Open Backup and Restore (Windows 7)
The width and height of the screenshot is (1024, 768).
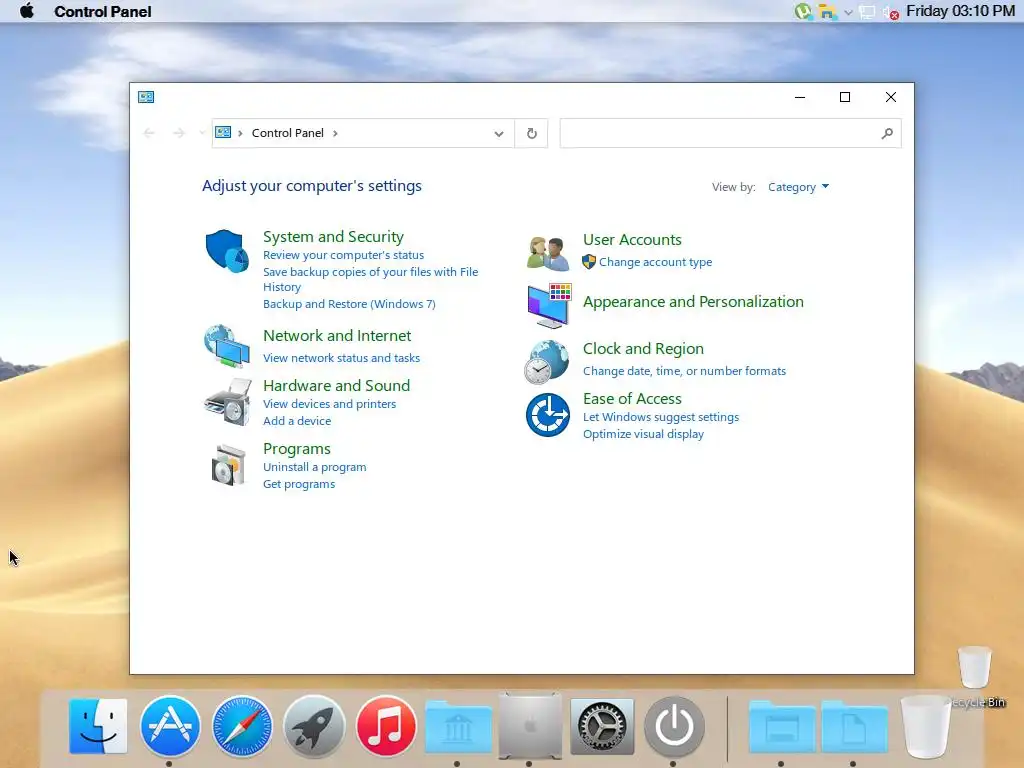point(349,304)
